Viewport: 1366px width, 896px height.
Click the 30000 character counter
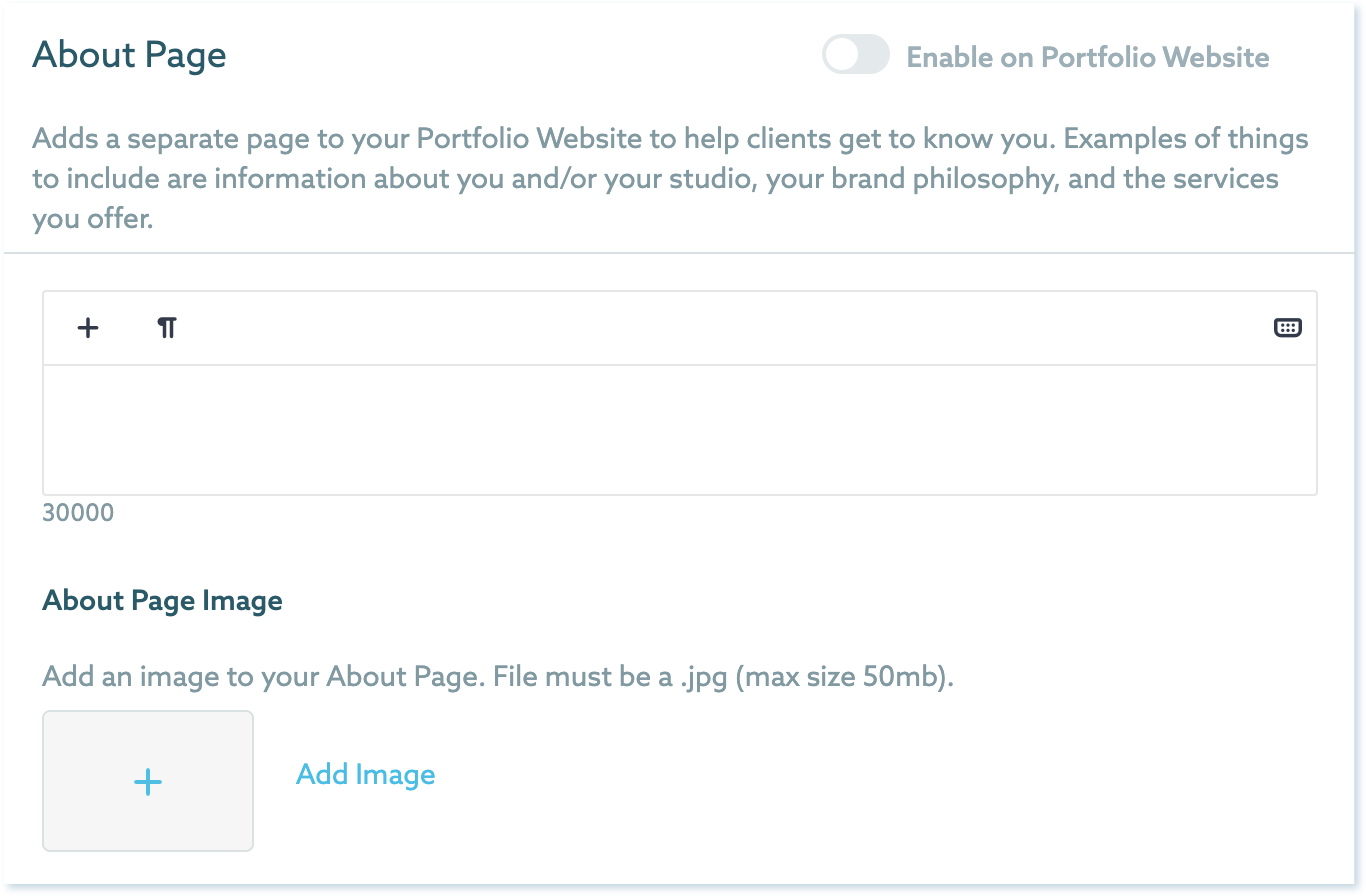pos(78,514)
